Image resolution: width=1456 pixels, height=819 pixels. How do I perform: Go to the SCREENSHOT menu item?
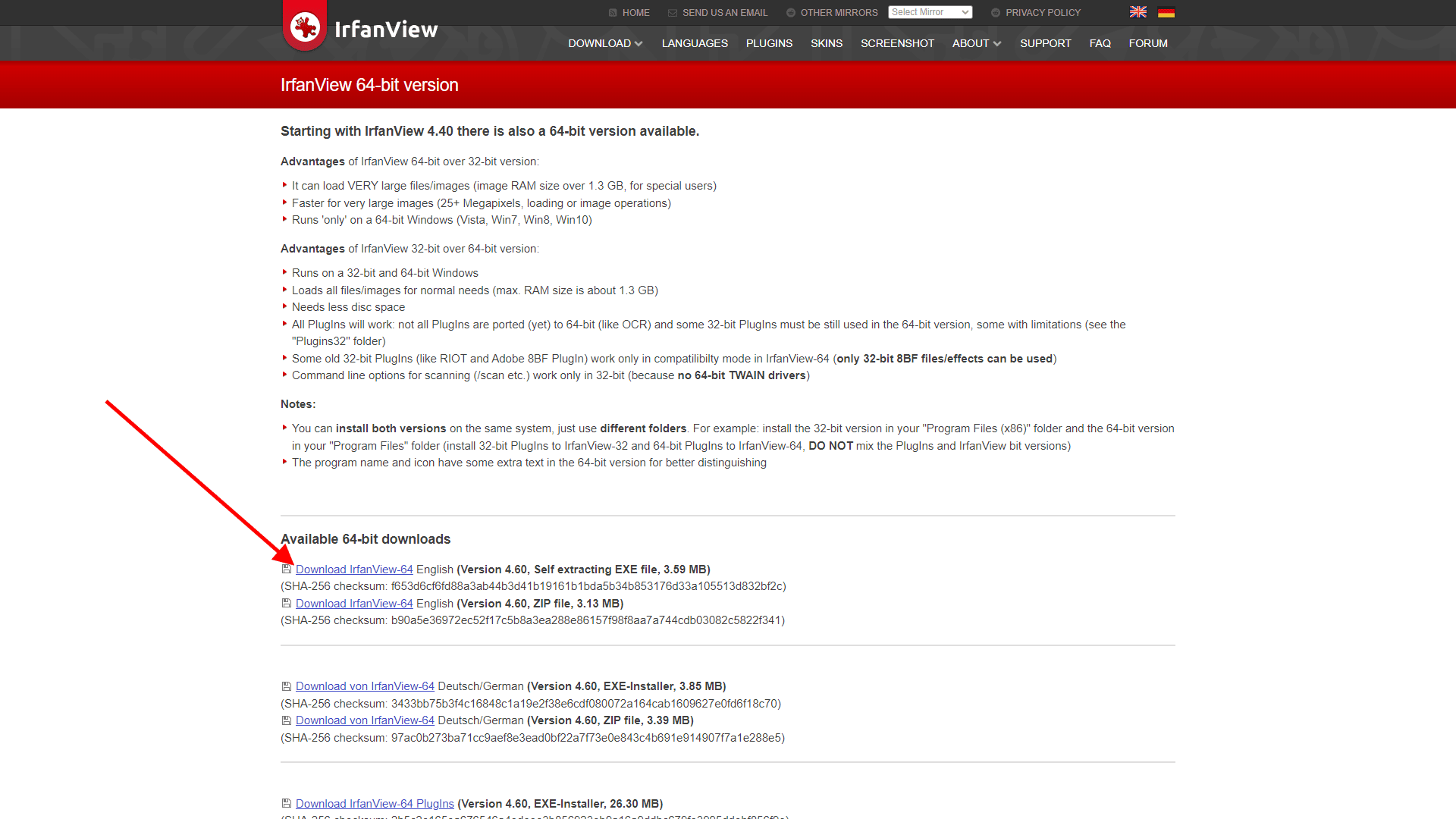tap(897, 43)
